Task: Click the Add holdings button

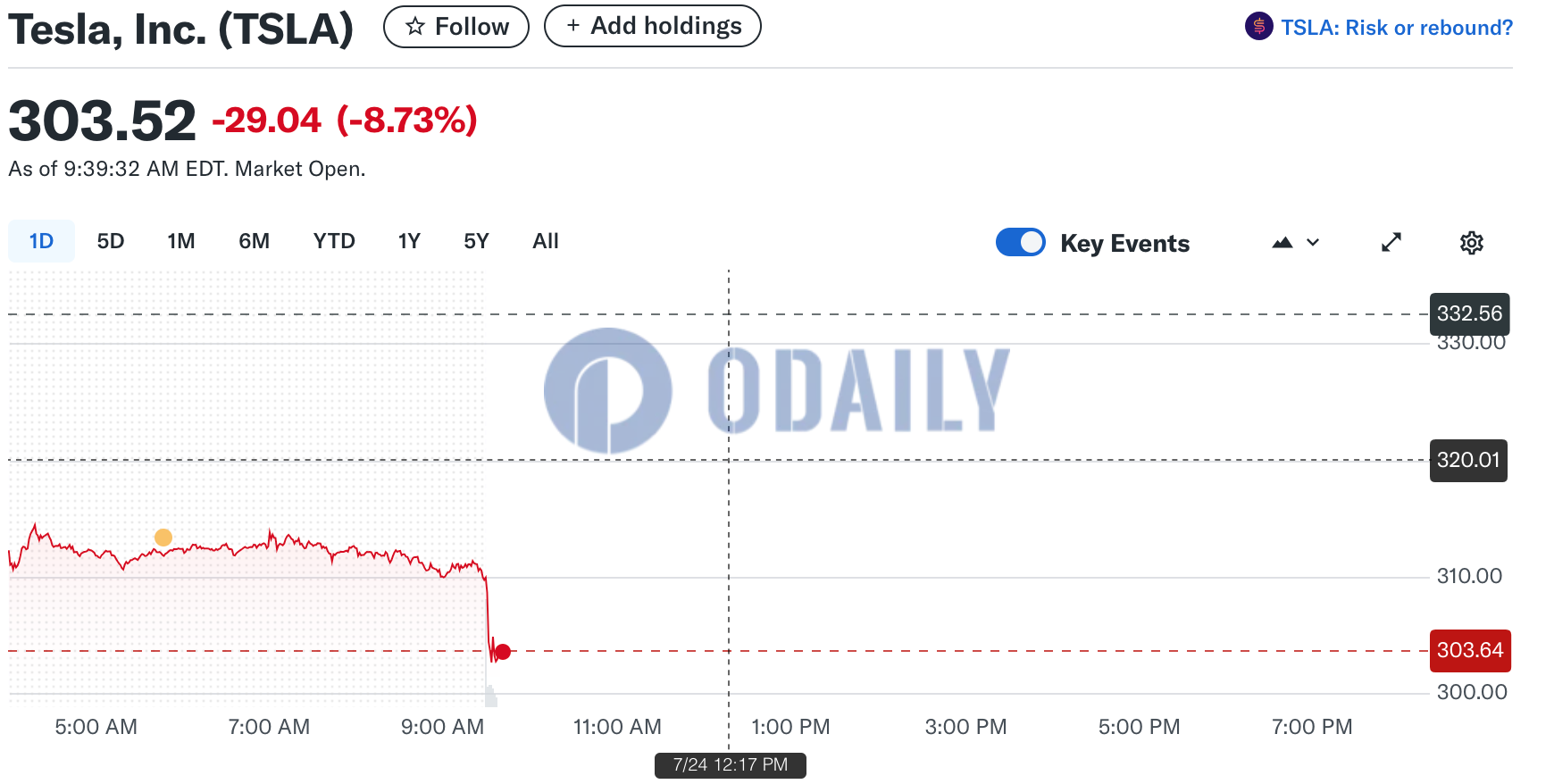Action: [x=653, y=26]
